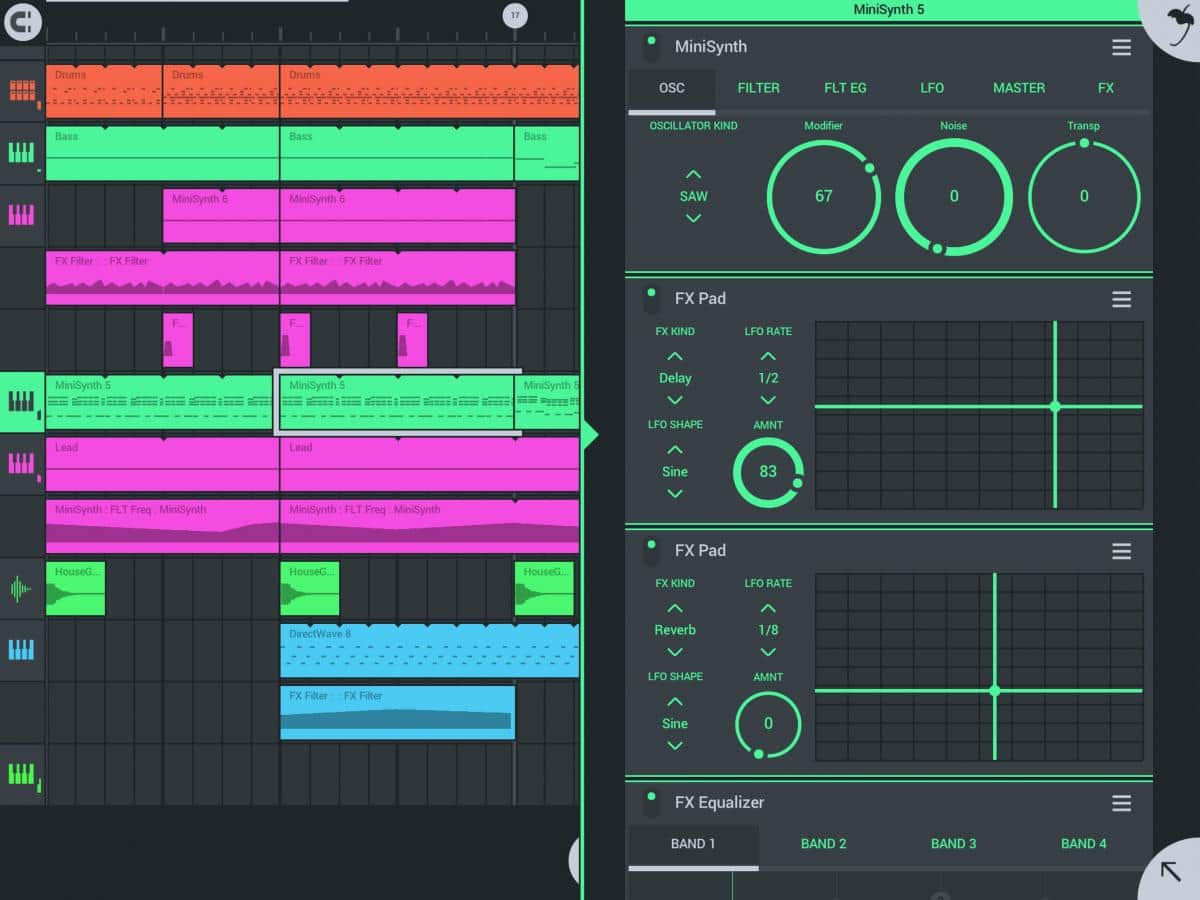
Task: Toggle the Delay FX Pad power switch
Action: point(651,299)
